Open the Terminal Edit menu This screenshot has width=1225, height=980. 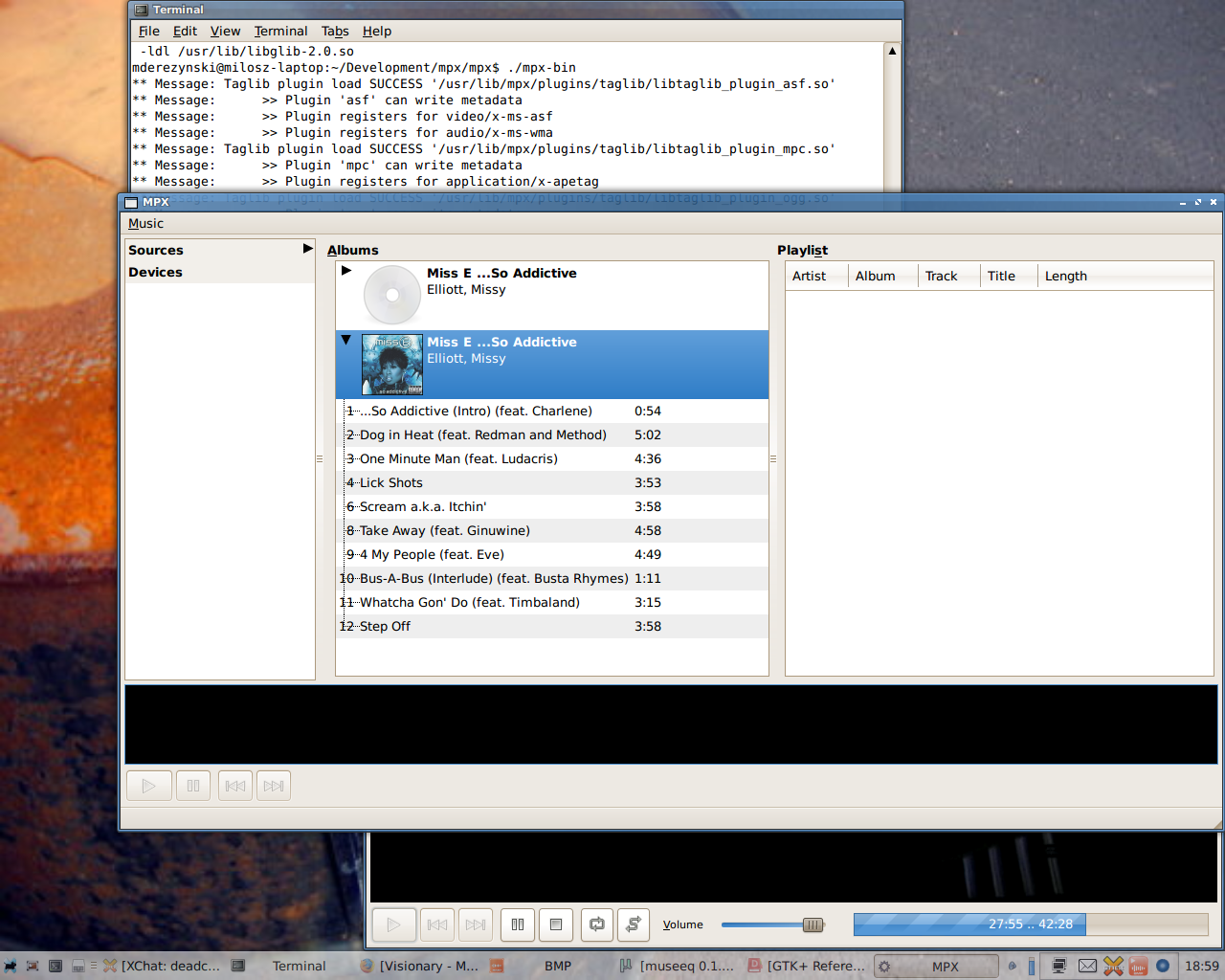(185, 31)
